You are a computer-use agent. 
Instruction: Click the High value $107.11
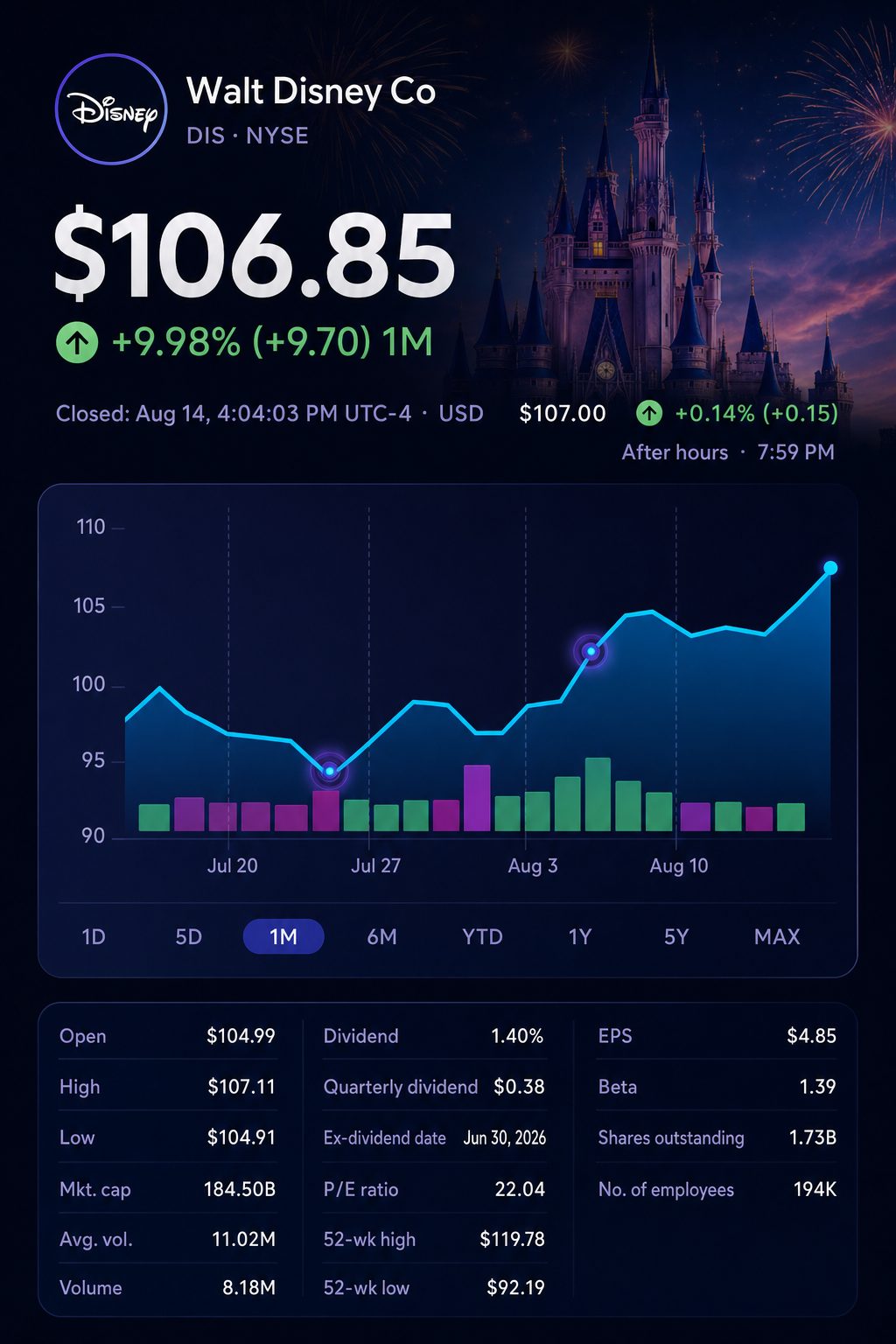click(x=241, y=1087)
